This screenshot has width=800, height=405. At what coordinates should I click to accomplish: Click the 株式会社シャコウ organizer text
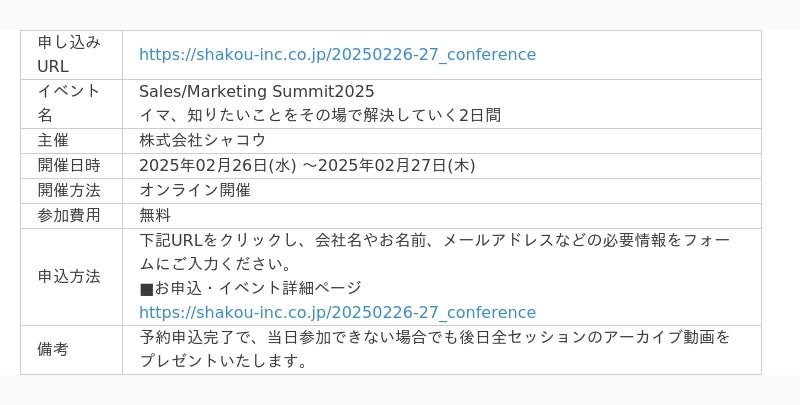(203, 140)
